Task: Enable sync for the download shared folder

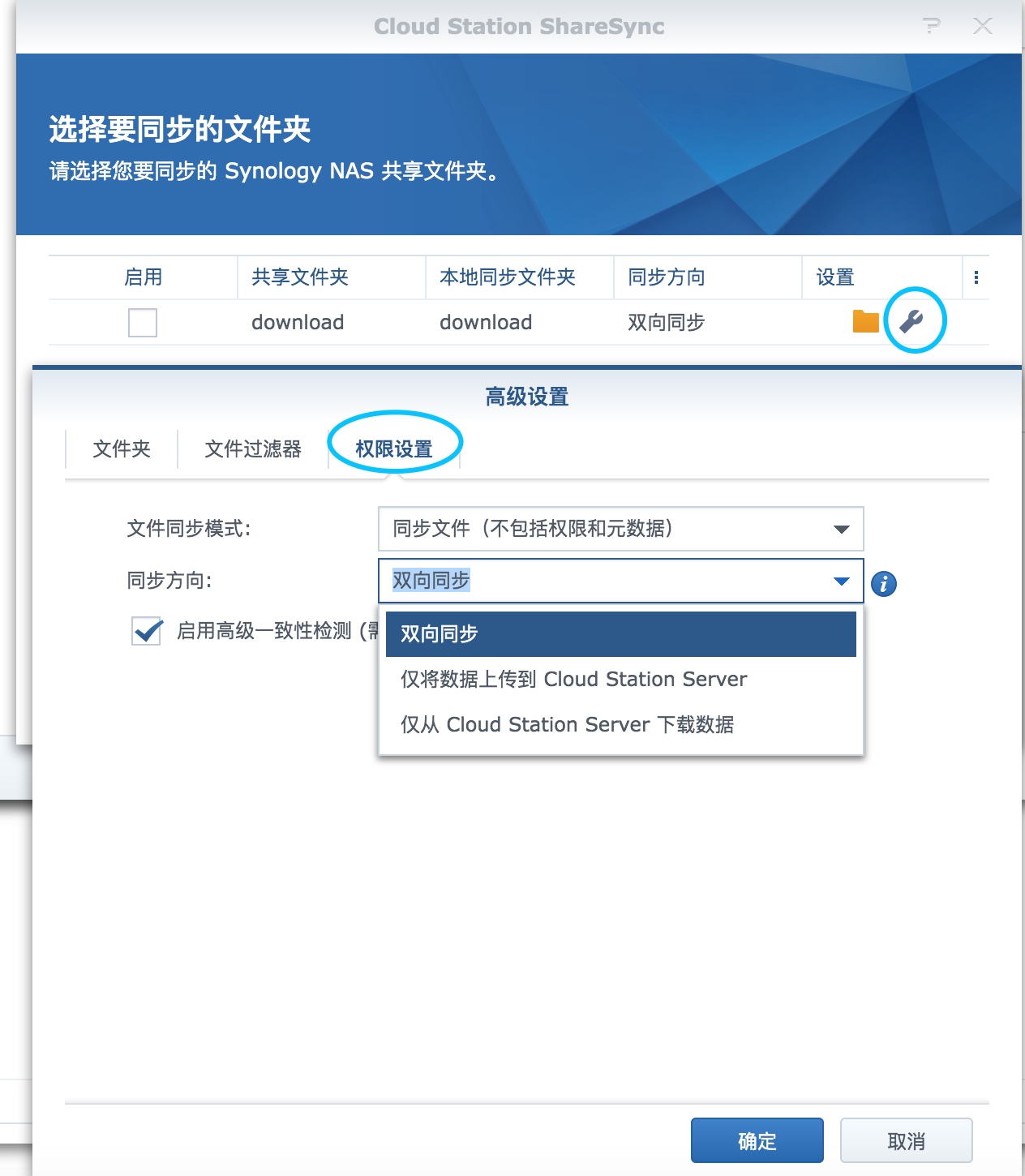Action: click(x=143, y=323)
